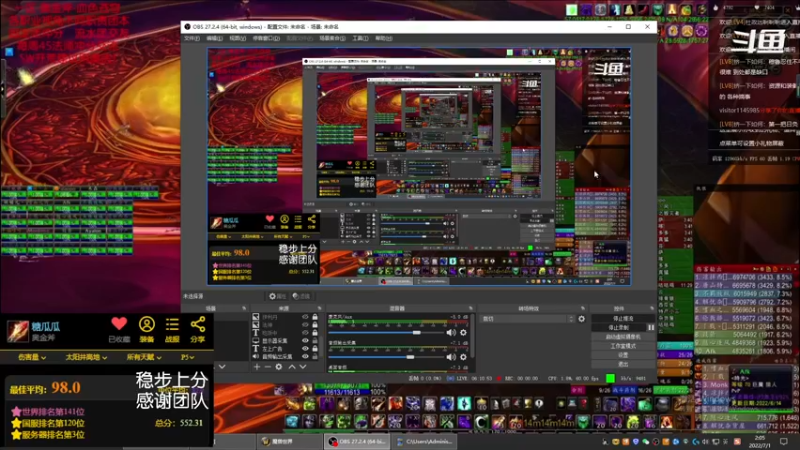Open 帮助(H) menu in OBS
The image size is (800, 450).
point(384,38)
